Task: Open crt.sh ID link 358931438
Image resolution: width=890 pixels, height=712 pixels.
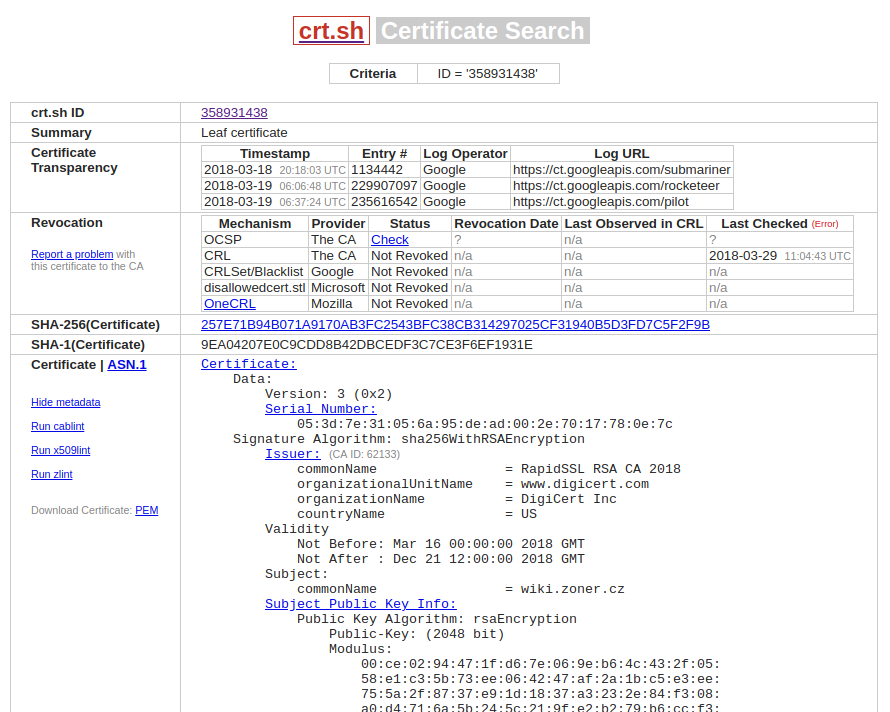Action: (x=234, y=113)
